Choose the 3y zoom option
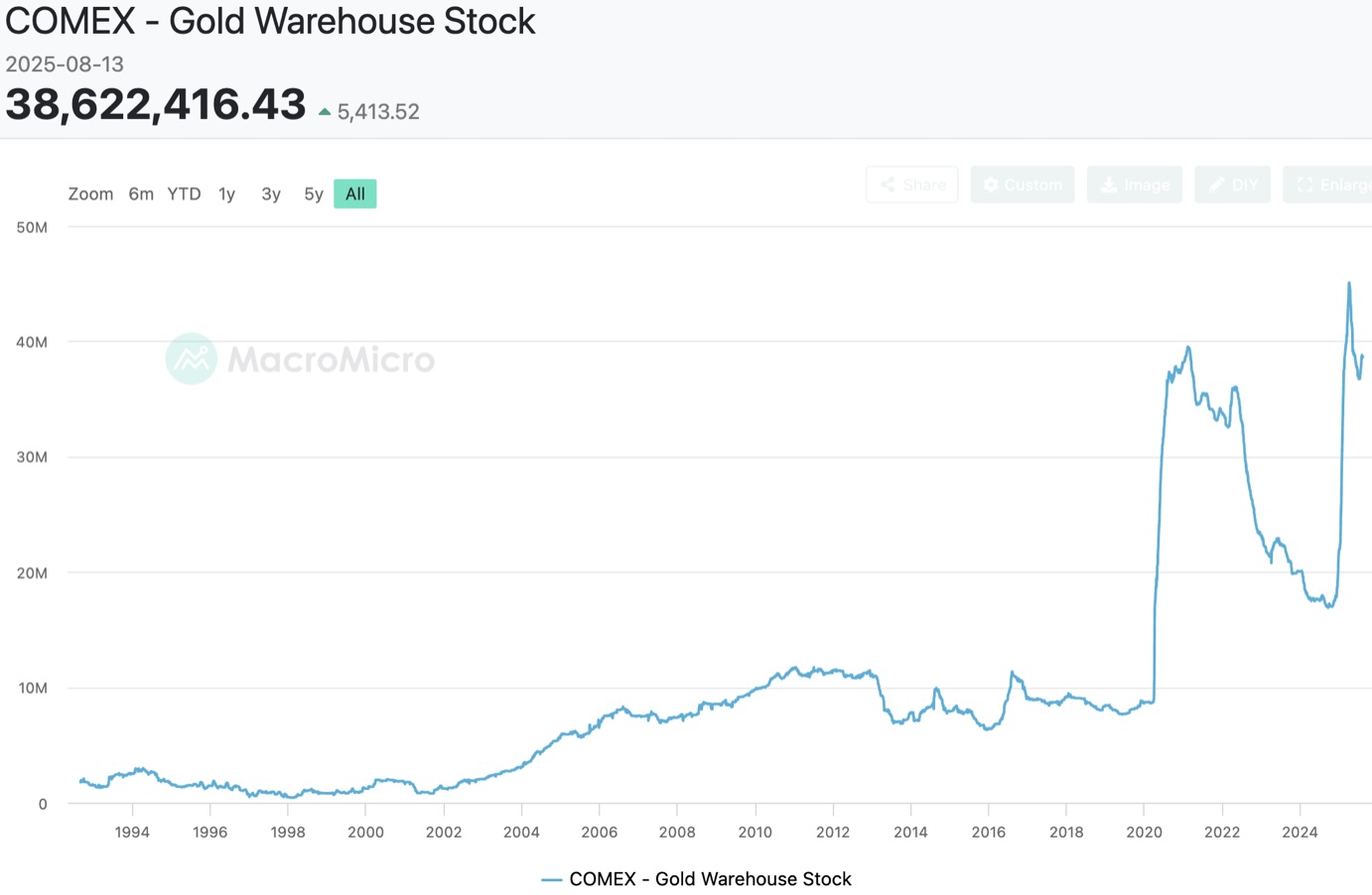Viewport: 1372px width, 895px height. pyautogui.click(x=270, y=194)
